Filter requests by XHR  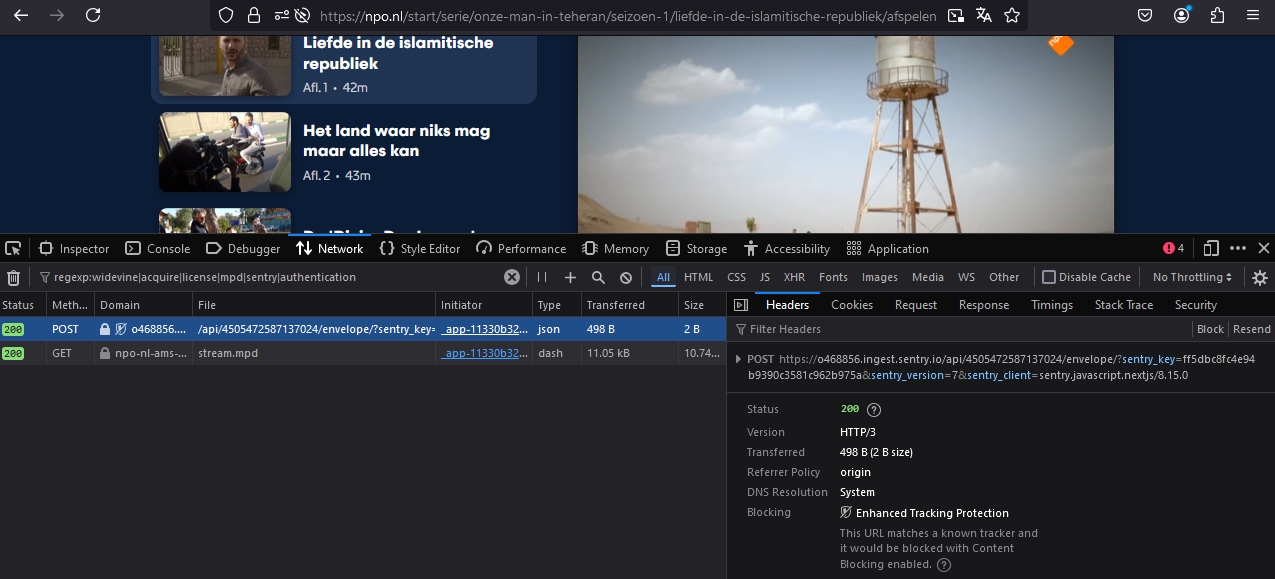794,277
